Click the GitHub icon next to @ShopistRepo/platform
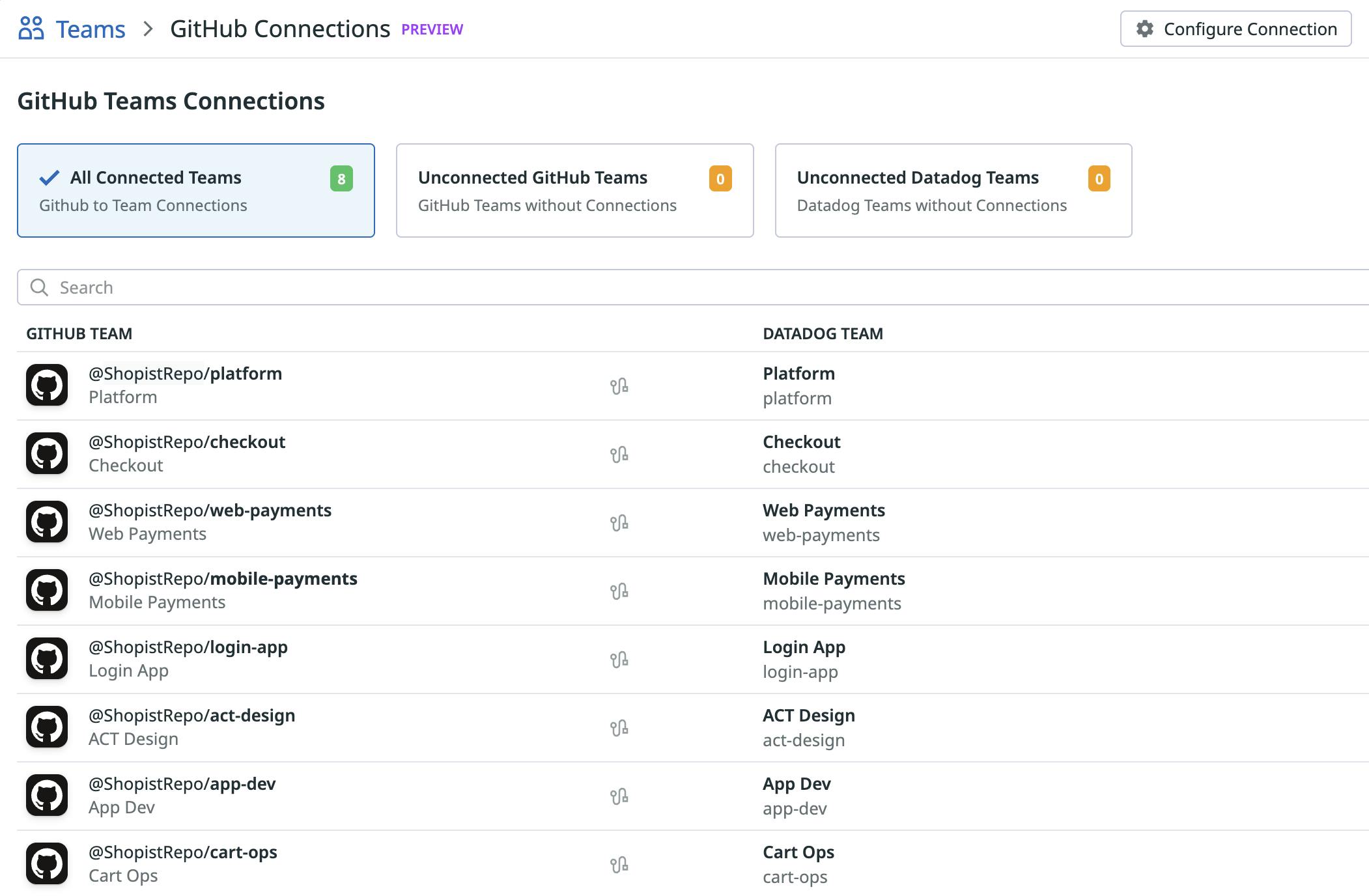Screen dimensions: 1369x896 coord(48,384)
